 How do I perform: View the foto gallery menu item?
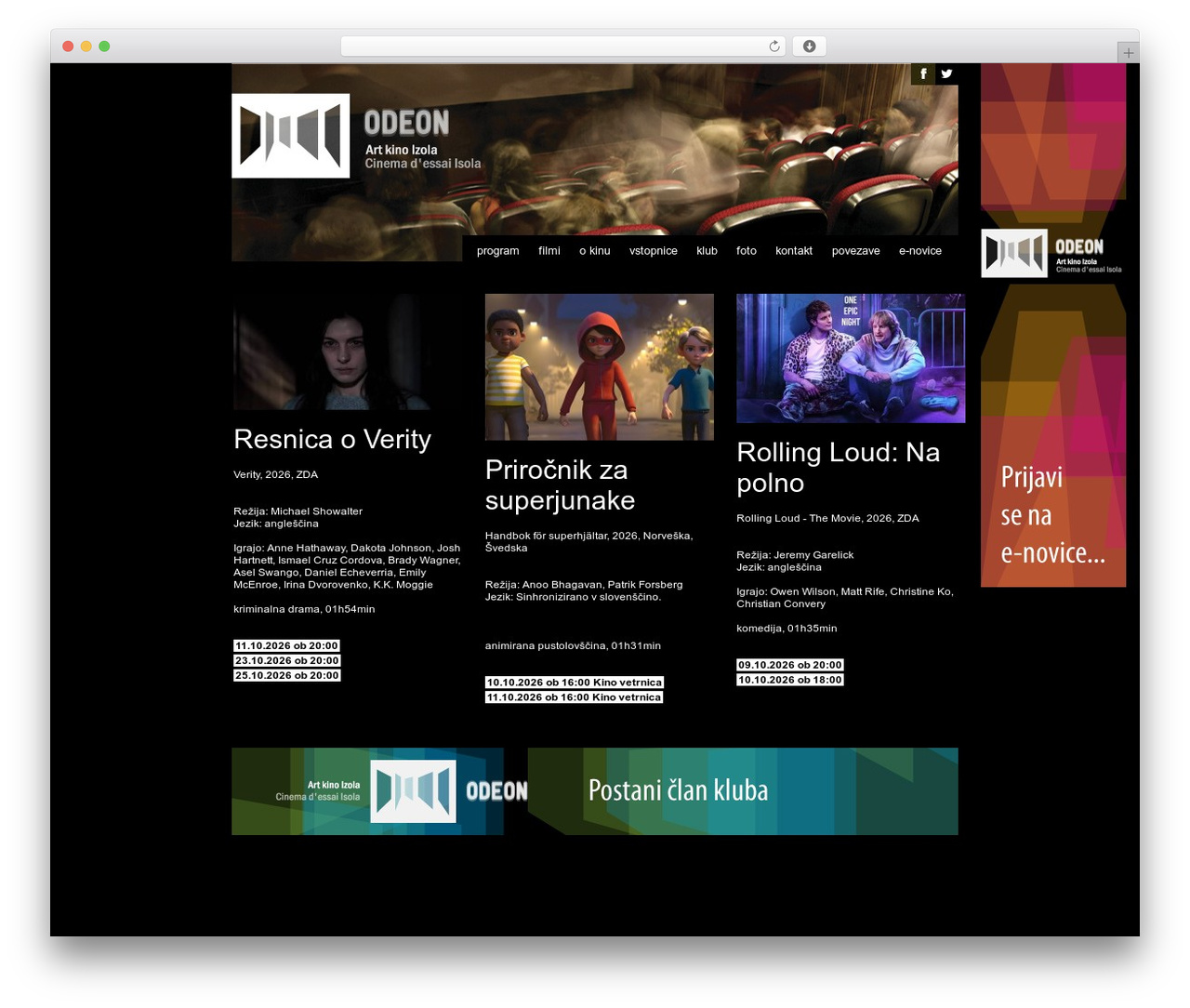coord(747,251)
